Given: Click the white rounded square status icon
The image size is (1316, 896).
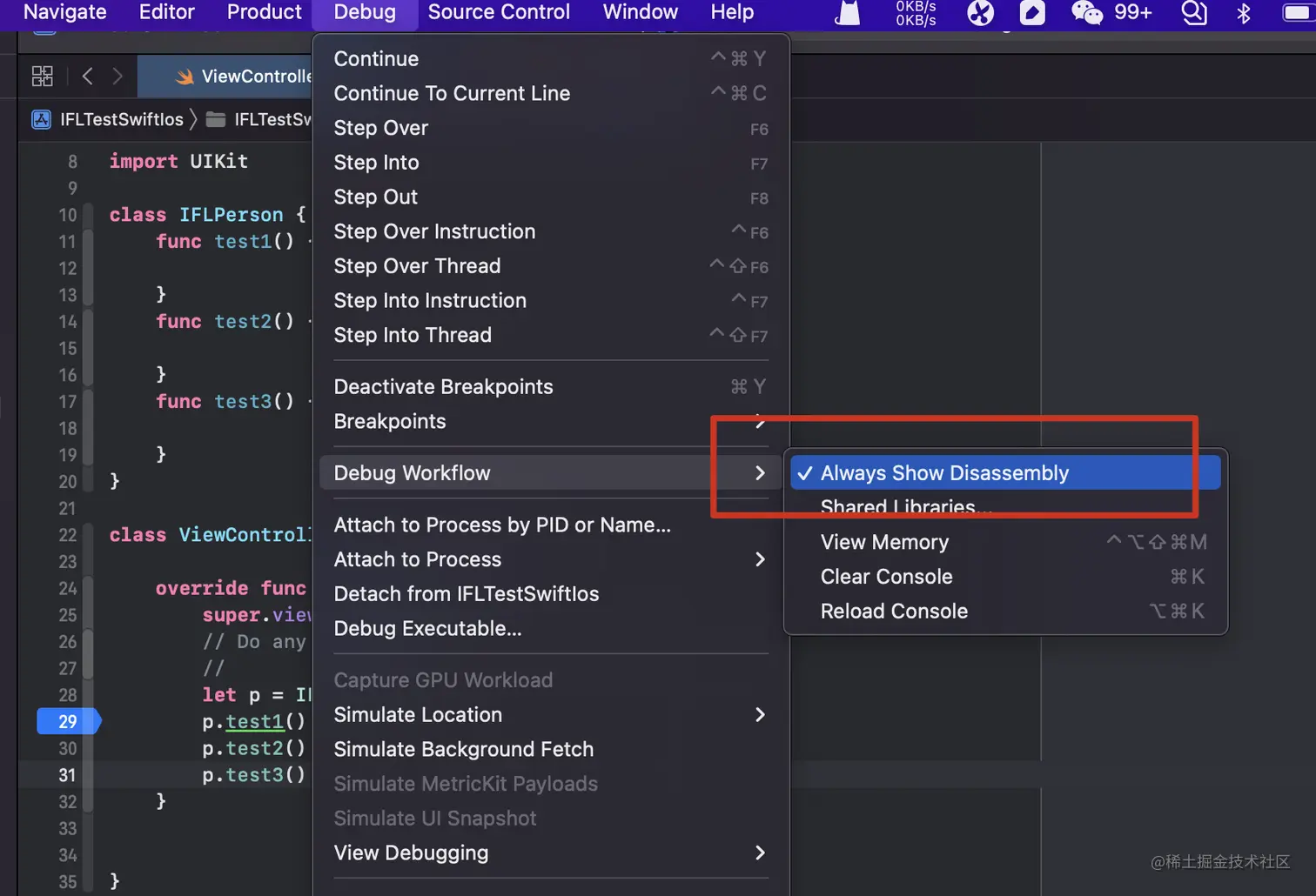Looking at the screenshot, I should pyautogui.click(x=1032, y=12).
